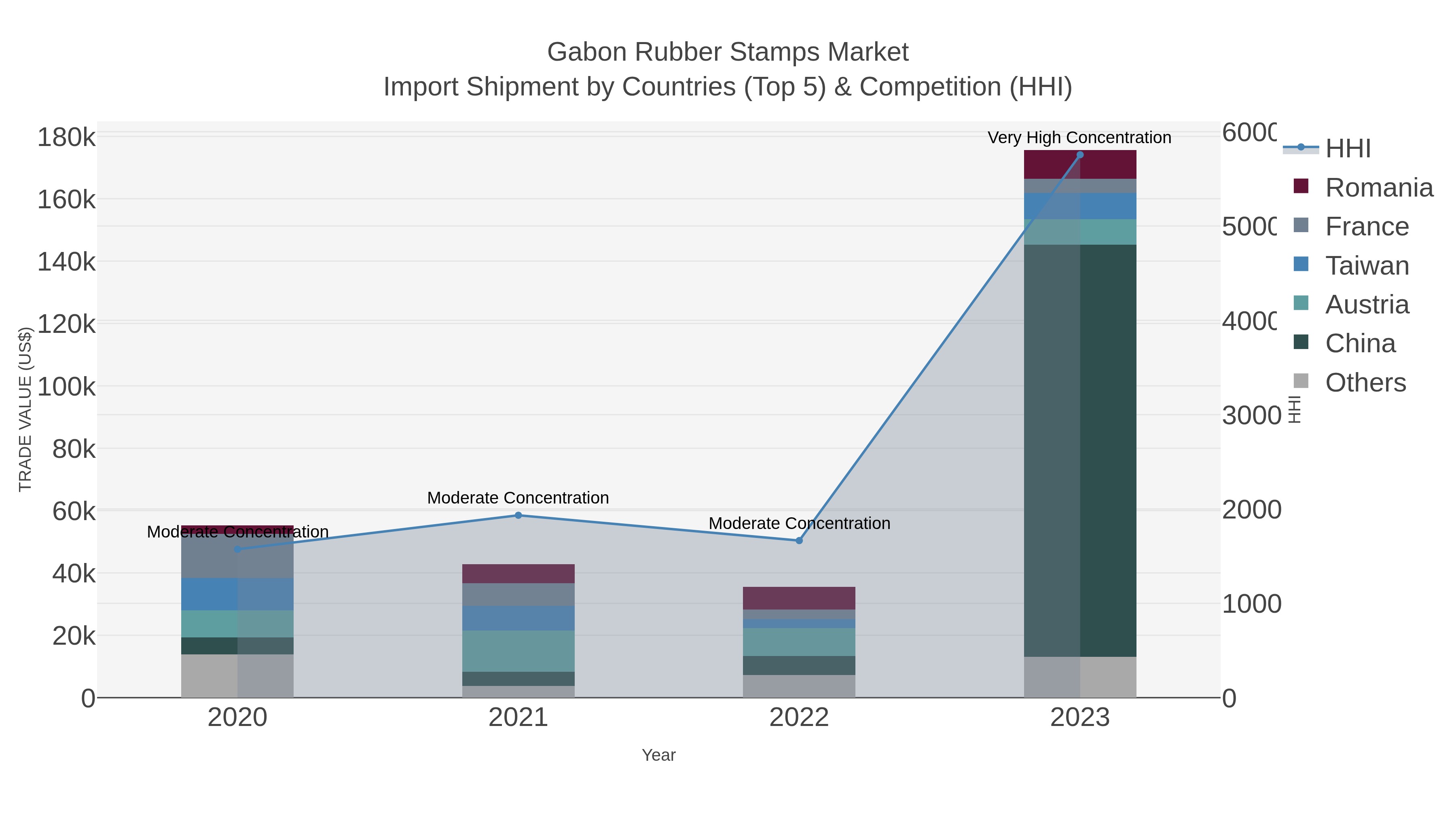Viewport: 1456px width, 819px height.
Task: Click the HHI data point for 2020
Action: (x=237, y=549)
